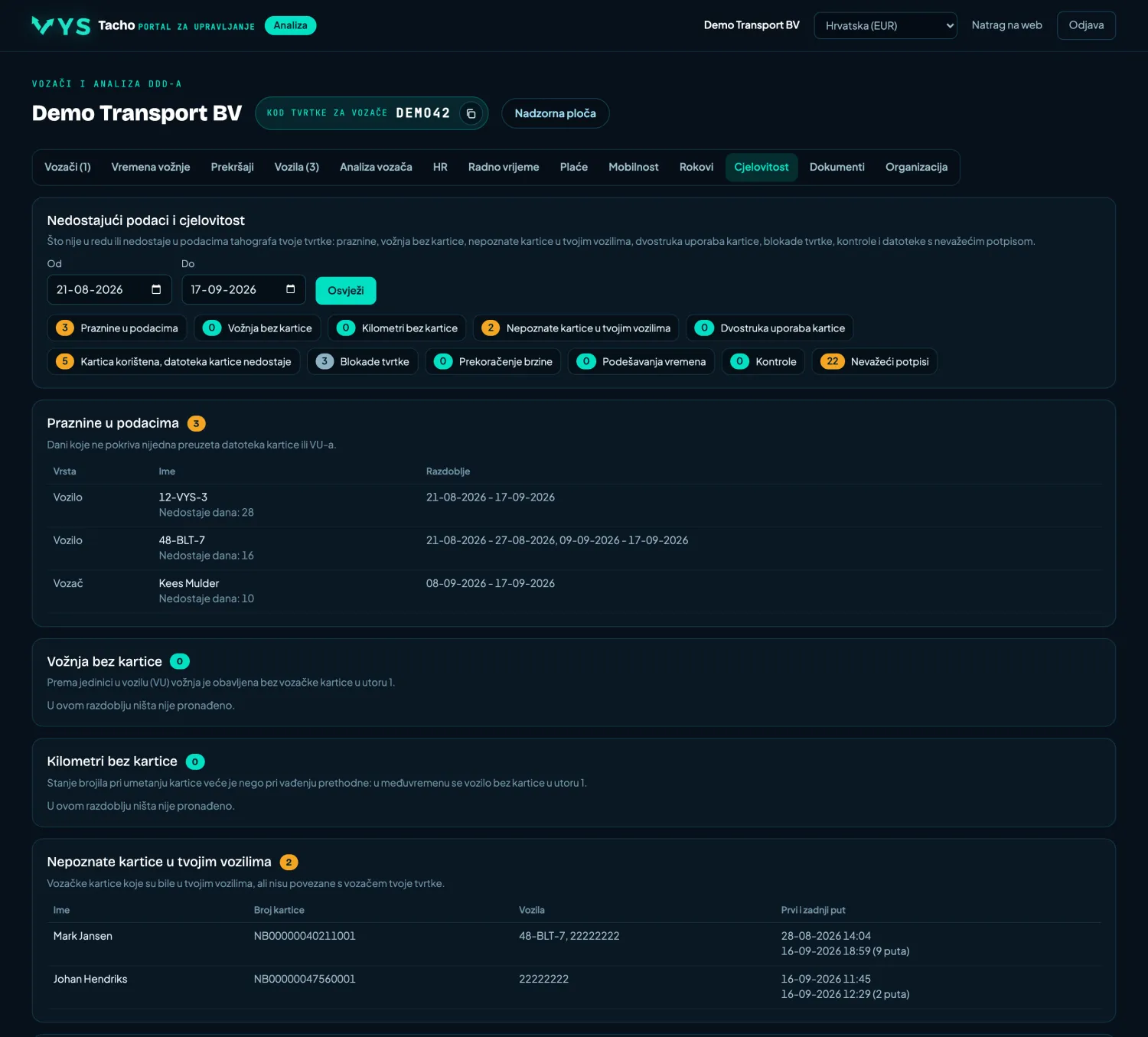Open the Rokovi tab
This screenshot has height=1037, width=1148.
tap(696, 167)
